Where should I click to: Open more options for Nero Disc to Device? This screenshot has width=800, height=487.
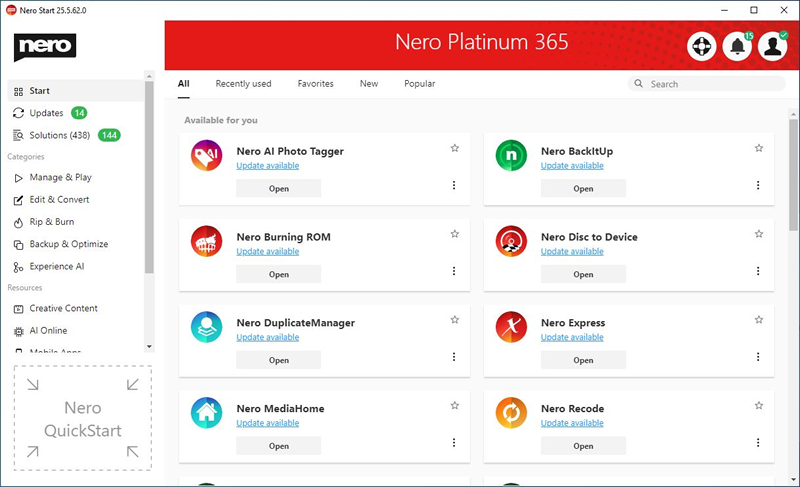[x=758, y=271]
